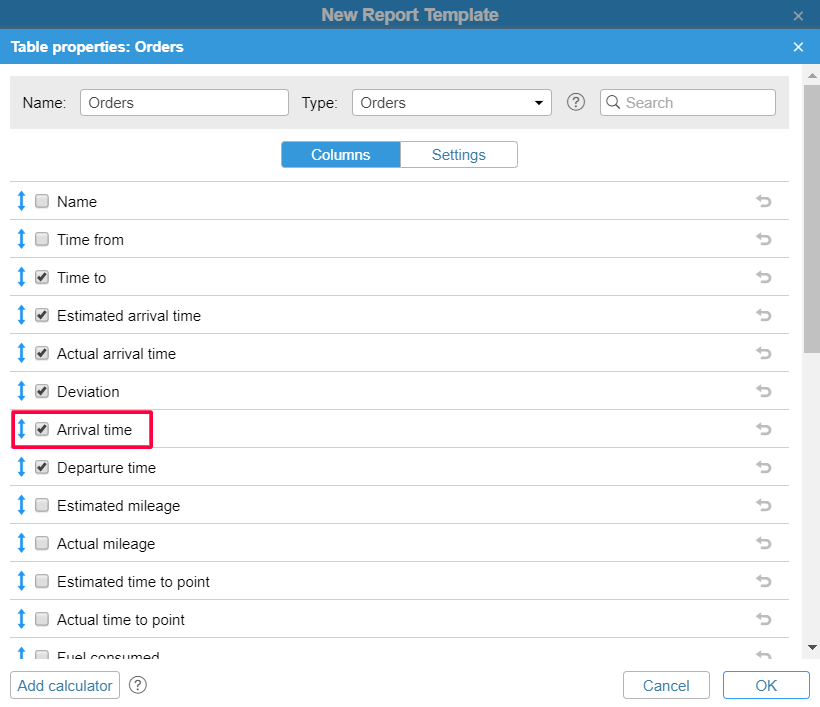This screenshot has height=707, width=820.
Task: Check the Estimated time to point box
Action: click(x=42, y=581)
